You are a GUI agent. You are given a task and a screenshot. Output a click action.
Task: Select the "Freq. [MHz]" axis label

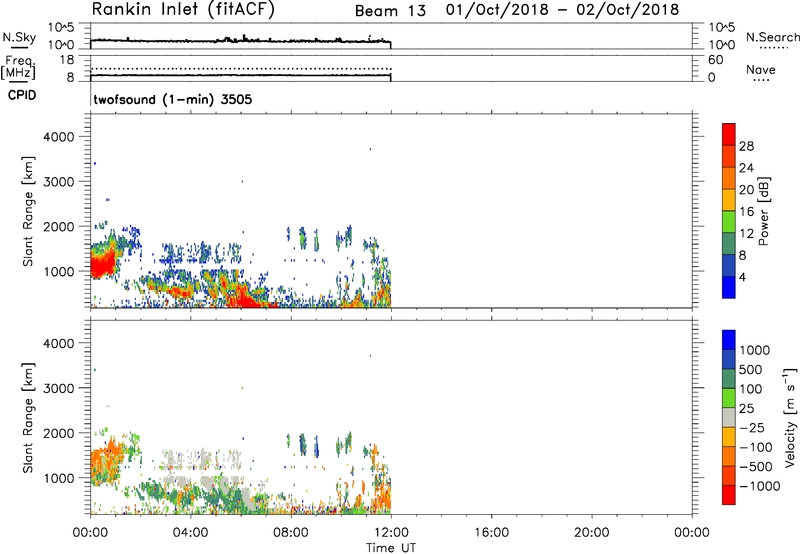click(18, 67)
